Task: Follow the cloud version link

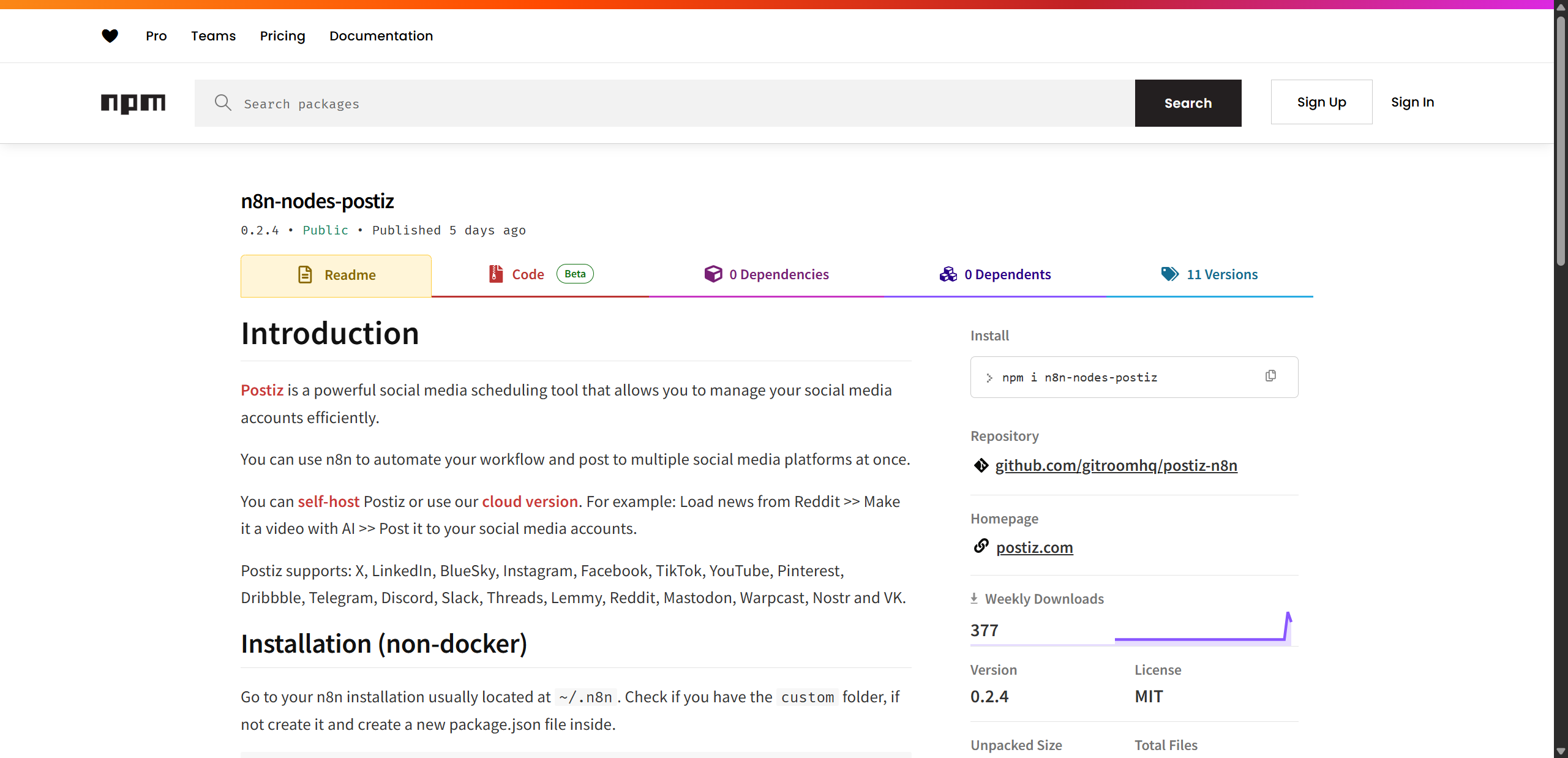Action: coord(530,501)
